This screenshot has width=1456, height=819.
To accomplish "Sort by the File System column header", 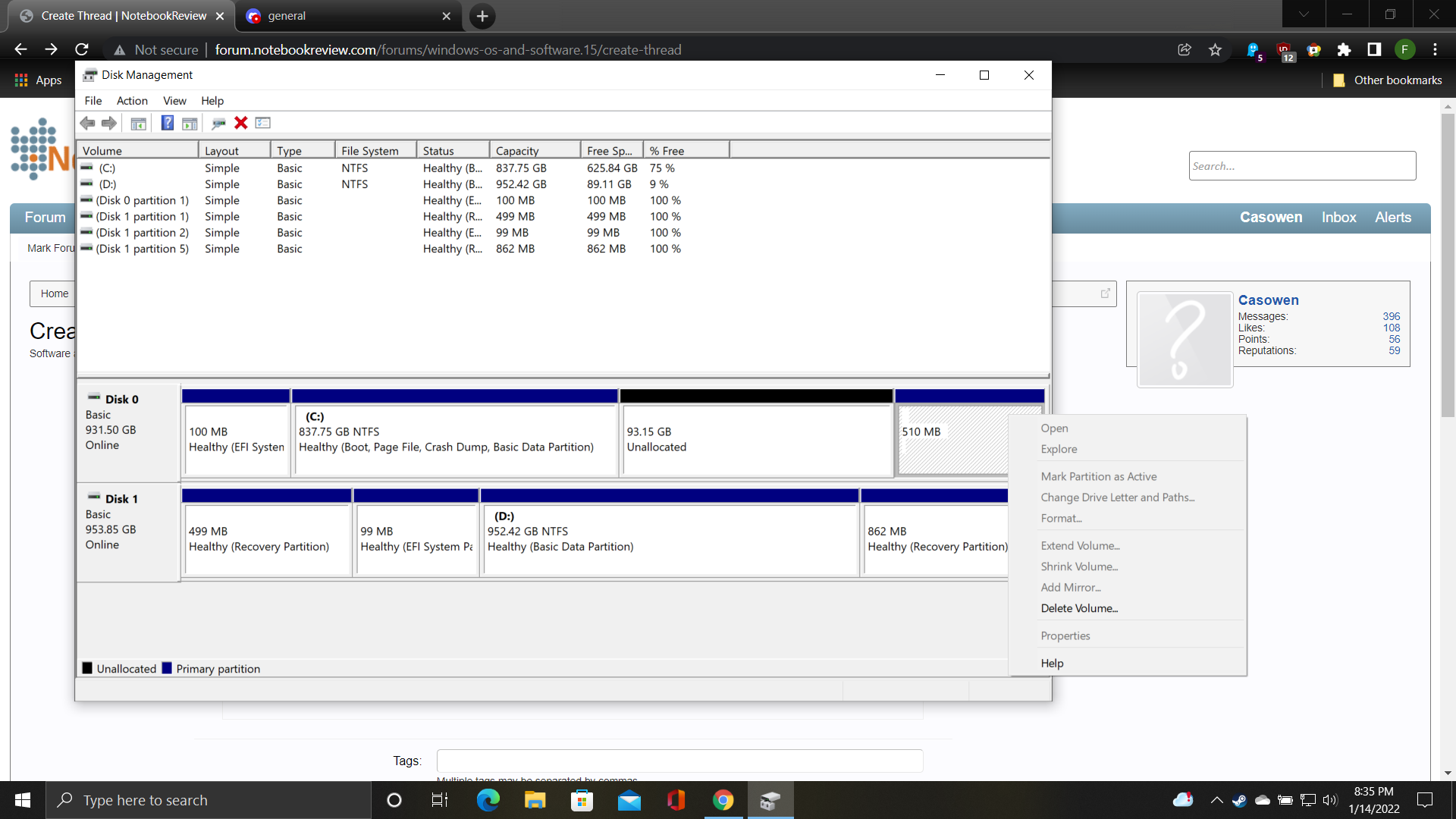I will tap(376, 151).
